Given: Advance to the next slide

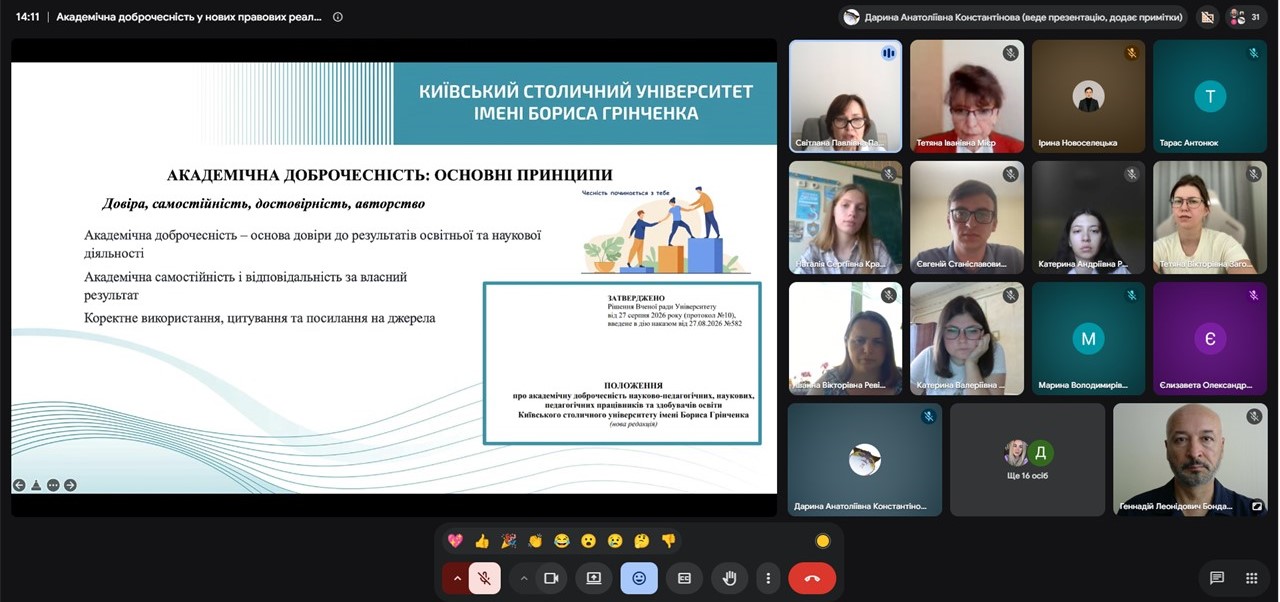Looking at the screenshot, I should pos(70,485).
